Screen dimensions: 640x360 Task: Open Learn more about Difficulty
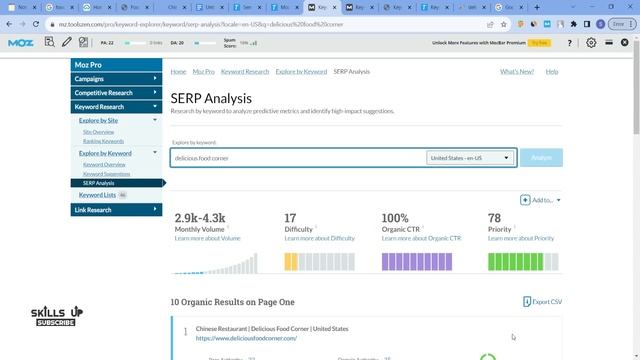pyautogui.click(x=320, y=238)
